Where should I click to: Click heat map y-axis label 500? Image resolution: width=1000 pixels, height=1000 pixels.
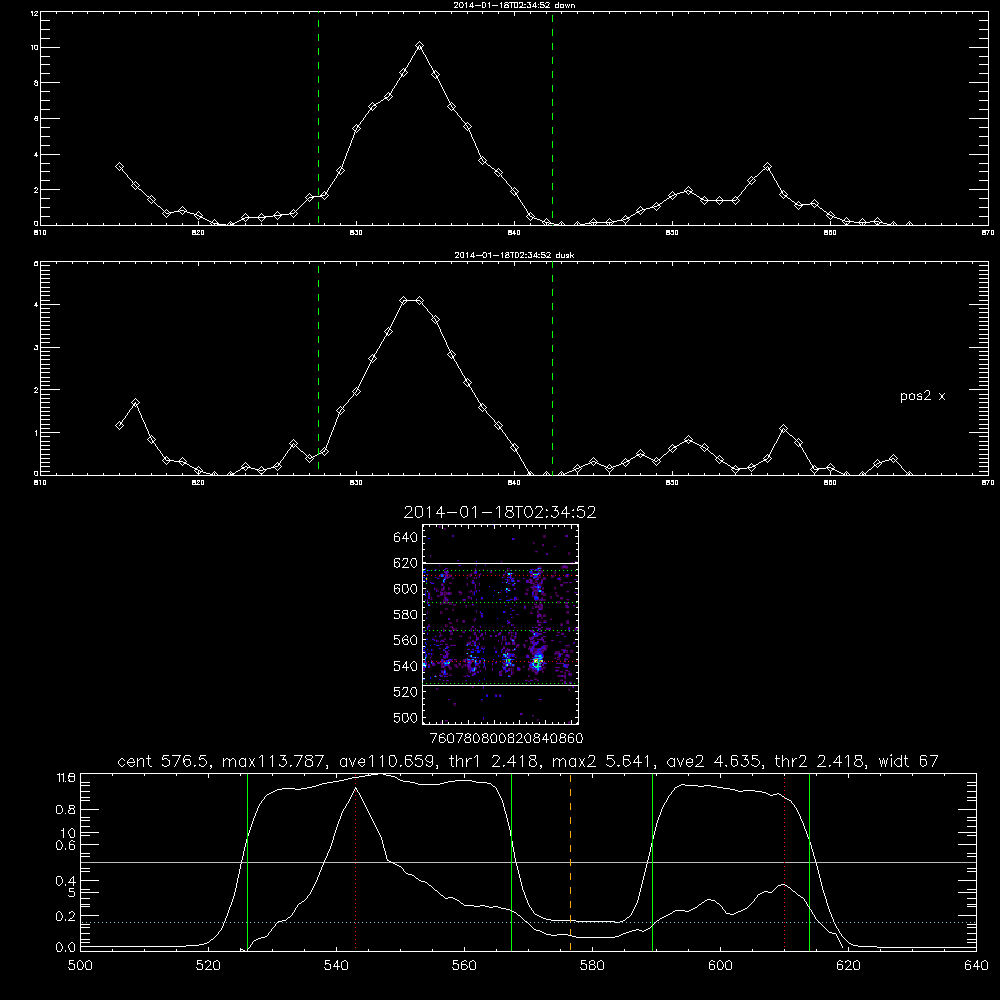[406, 717]
